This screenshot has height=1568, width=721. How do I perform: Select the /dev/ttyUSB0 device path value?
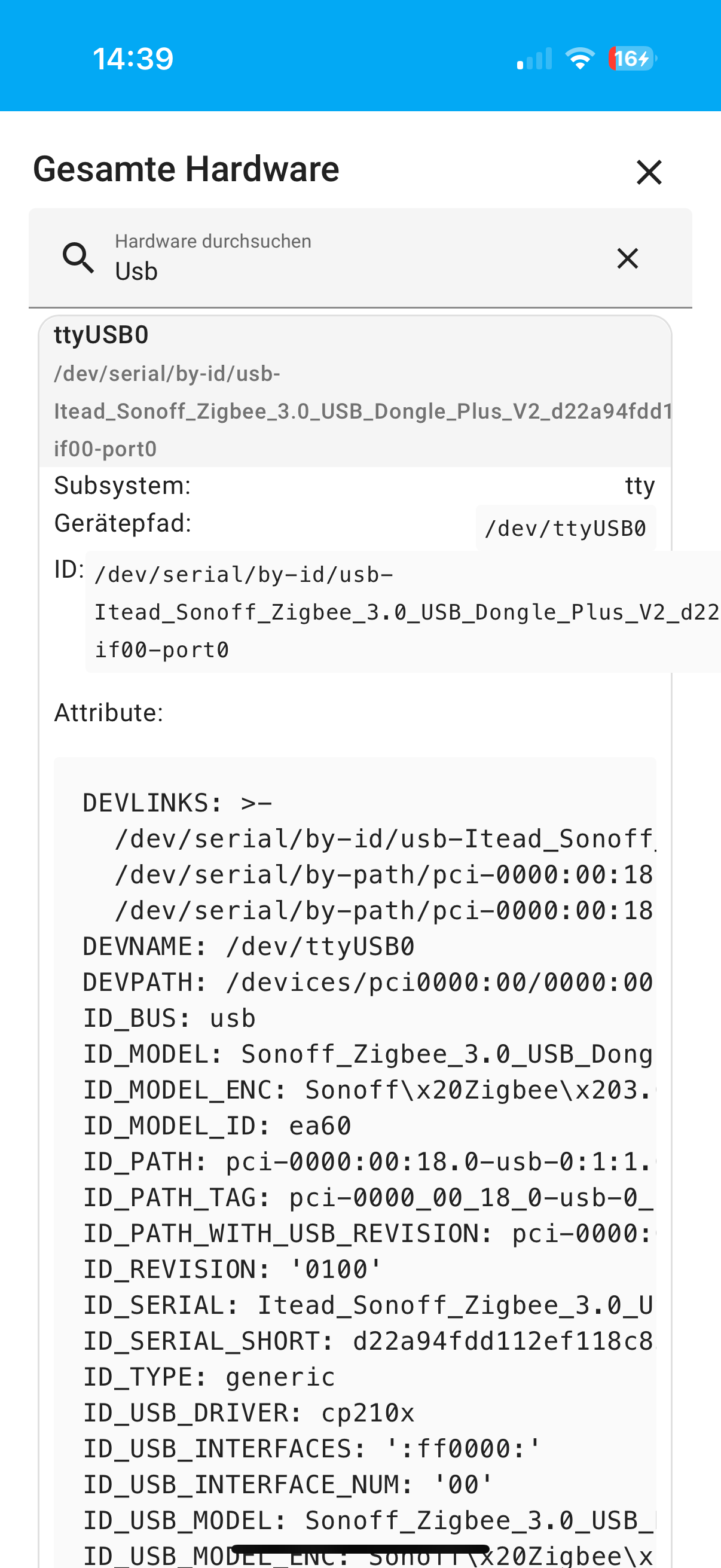[565, 527]
